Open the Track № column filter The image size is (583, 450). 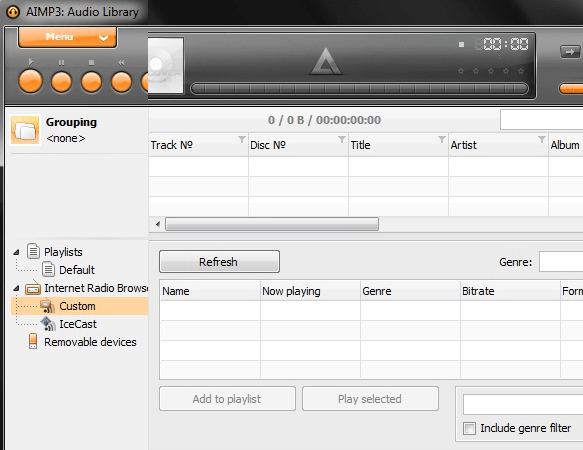pyautogui.click(x=242, y=139)
